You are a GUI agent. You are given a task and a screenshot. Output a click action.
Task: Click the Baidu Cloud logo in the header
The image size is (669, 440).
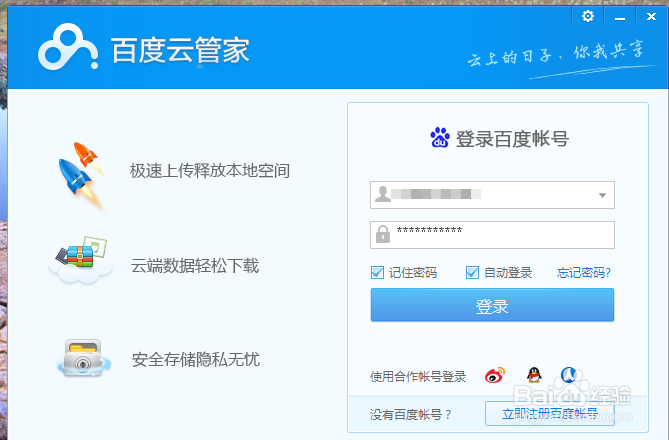[68, 47]
